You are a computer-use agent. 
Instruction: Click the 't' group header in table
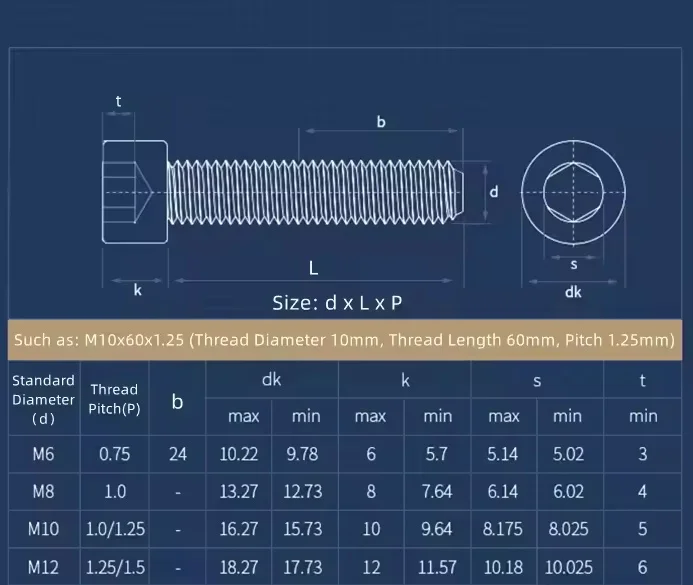pos(643,380)
